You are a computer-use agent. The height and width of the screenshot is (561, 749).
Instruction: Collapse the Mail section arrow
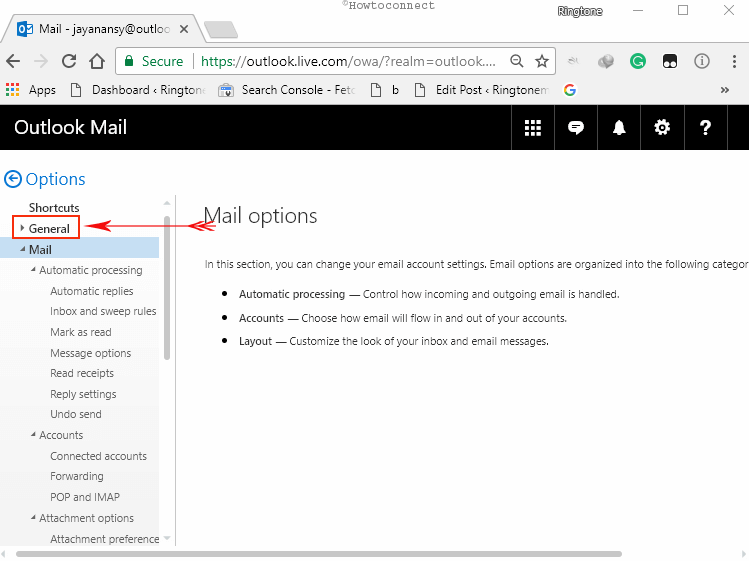[x=22, y=249]
